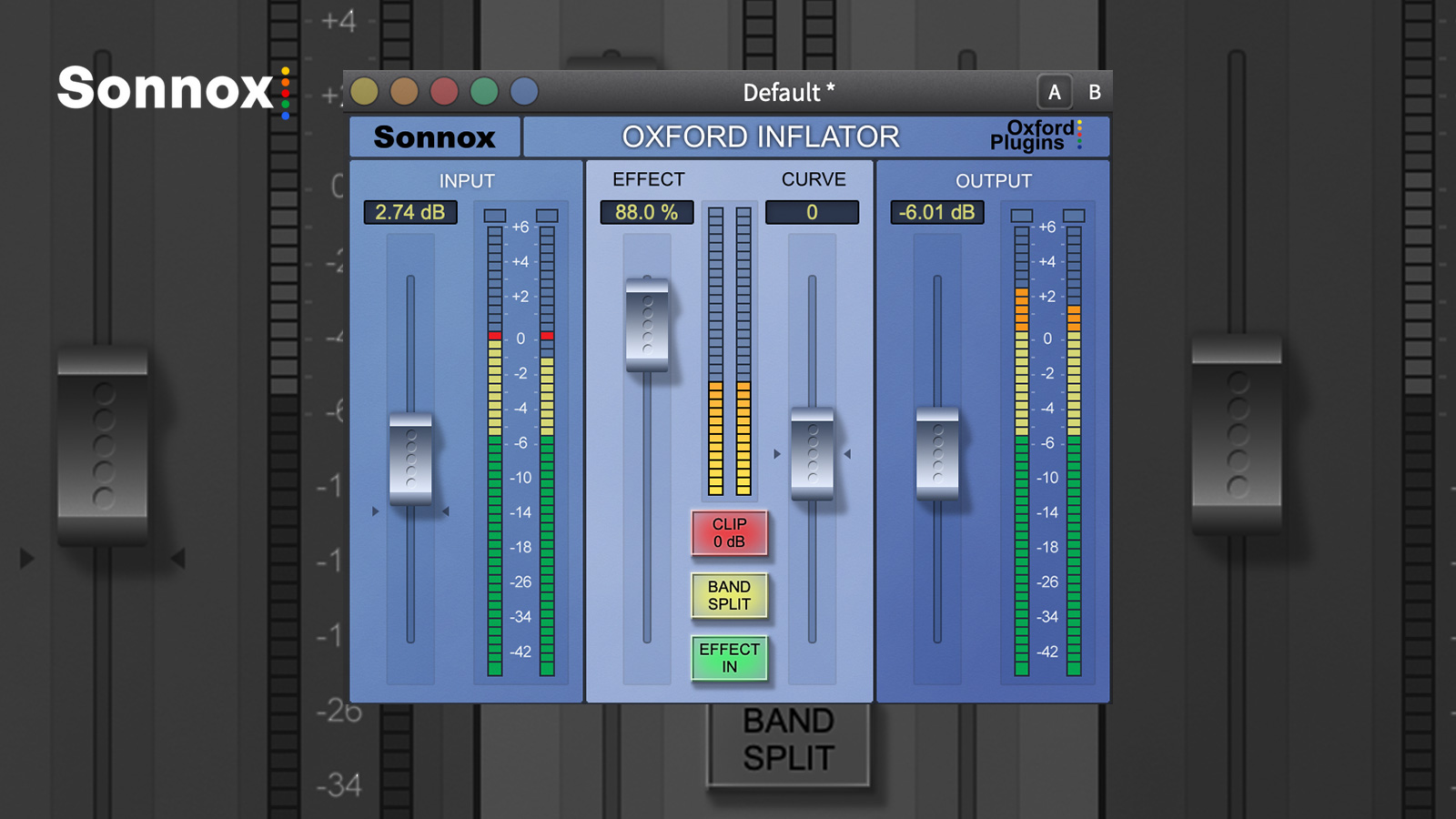
Task: Click the output right channel level meter
Action: 1074,450
